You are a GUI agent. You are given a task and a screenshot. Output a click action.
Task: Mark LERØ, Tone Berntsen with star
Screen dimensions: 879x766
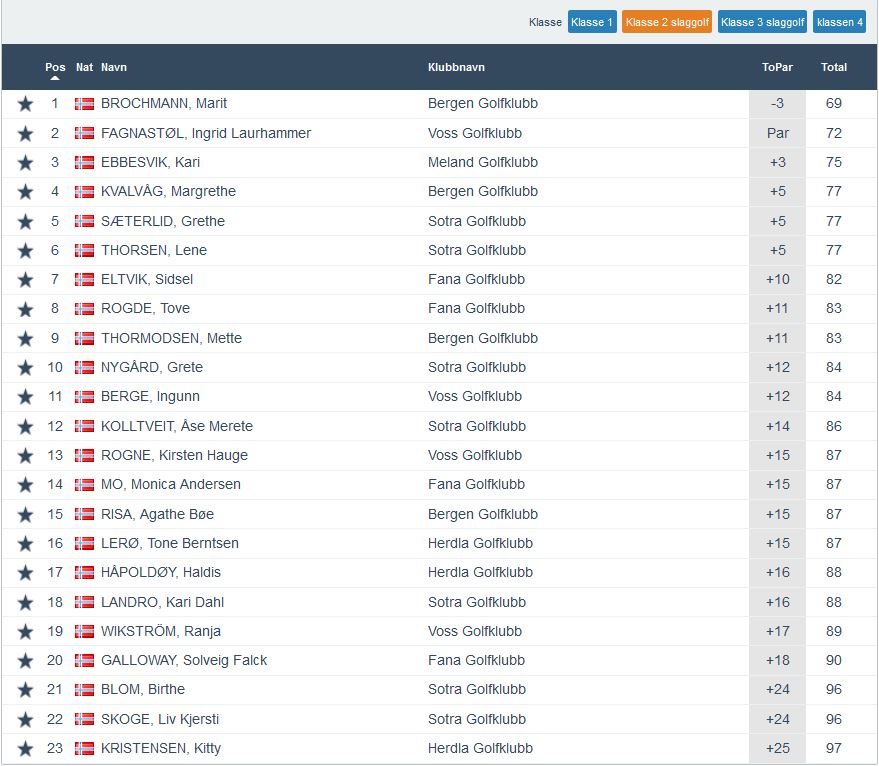[x=25, y=544]
